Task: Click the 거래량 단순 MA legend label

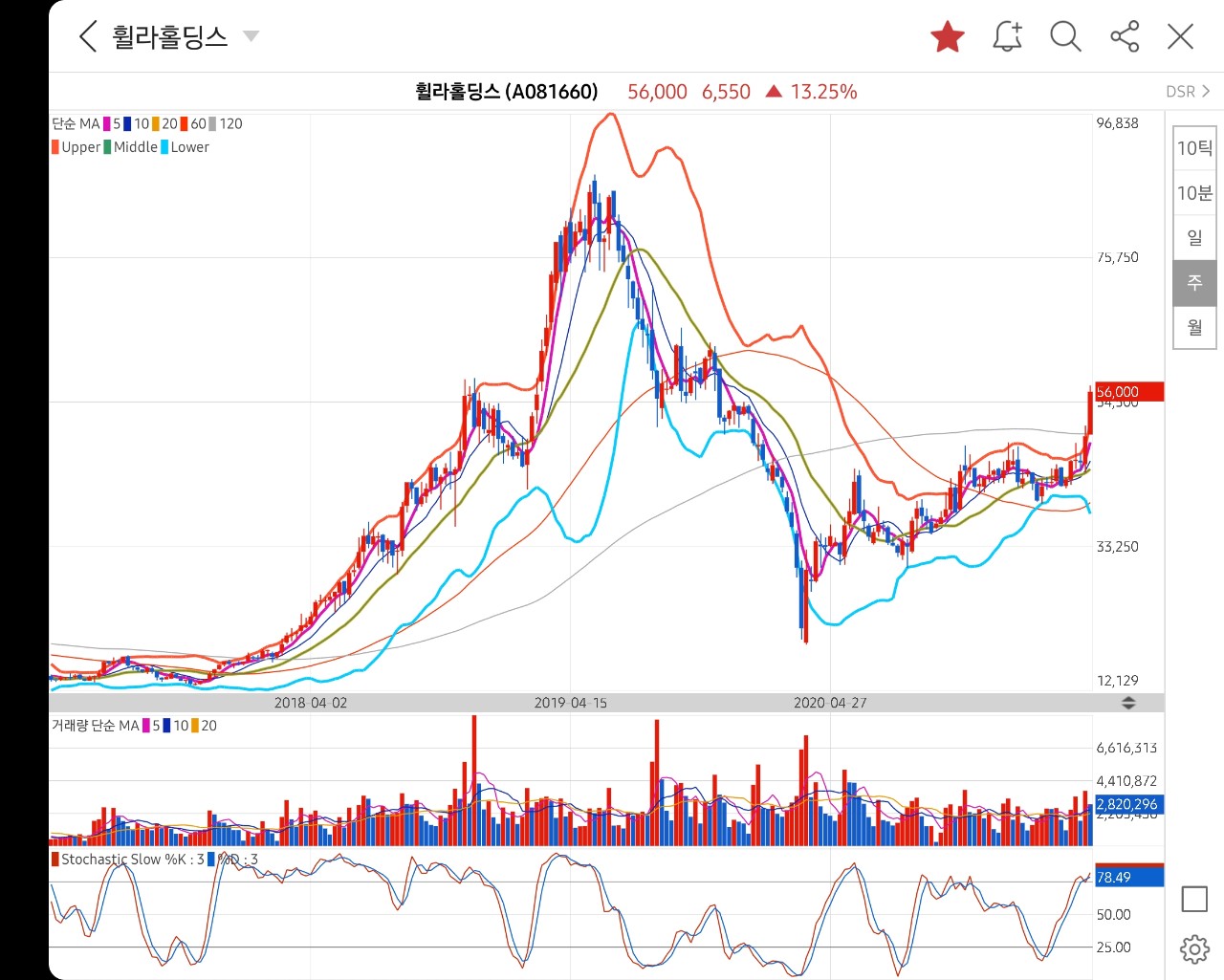Action: [96, 726]
